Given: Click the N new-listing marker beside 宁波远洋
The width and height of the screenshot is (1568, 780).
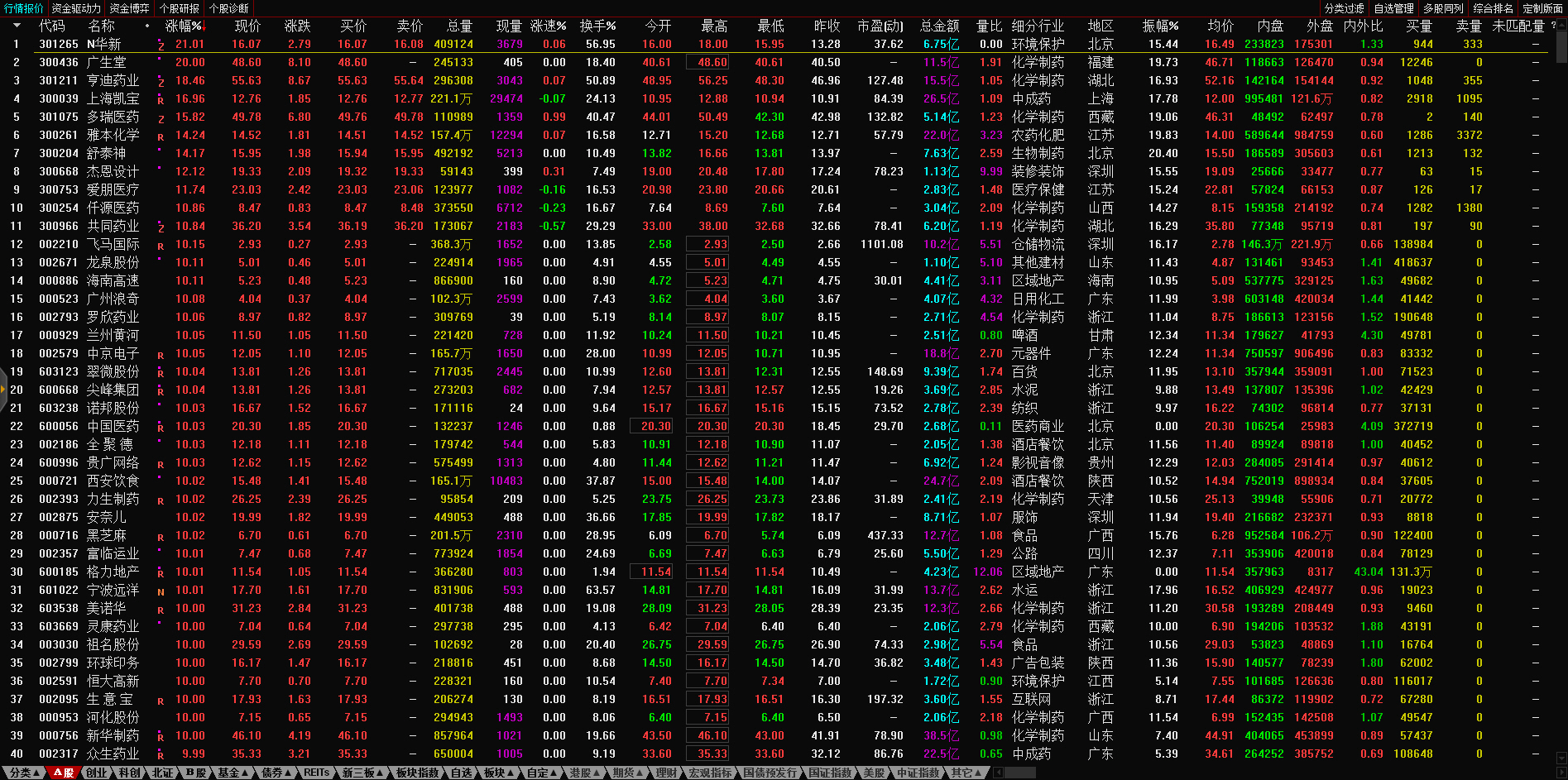Looking at the screenshot, I should coord(161,591).
